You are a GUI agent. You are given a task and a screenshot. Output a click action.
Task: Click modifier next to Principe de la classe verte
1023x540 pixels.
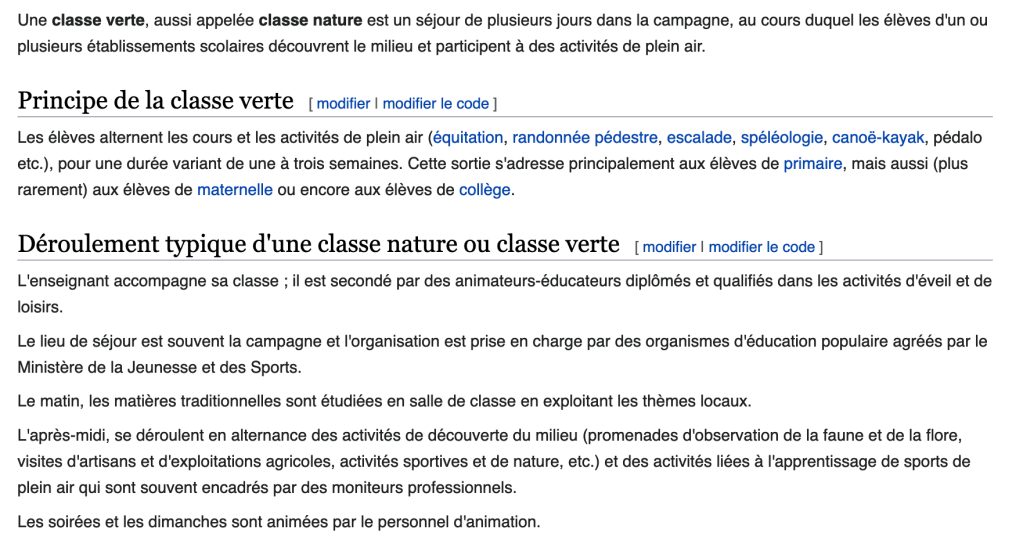click(x=343, y=104)
